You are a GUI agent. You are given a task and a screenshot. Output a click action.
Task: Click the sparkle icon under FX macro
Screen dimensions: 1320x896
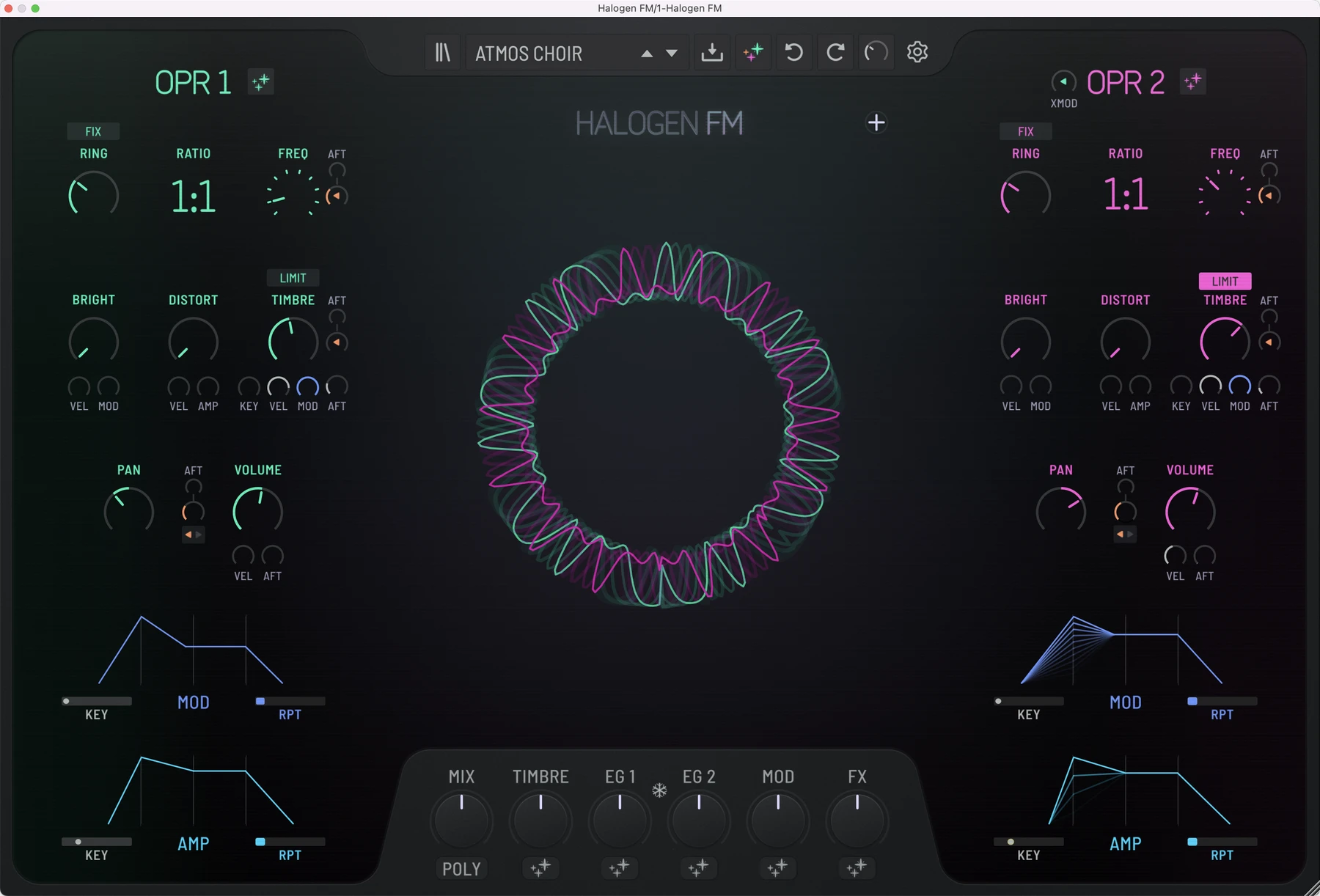(x=857, y=868)
